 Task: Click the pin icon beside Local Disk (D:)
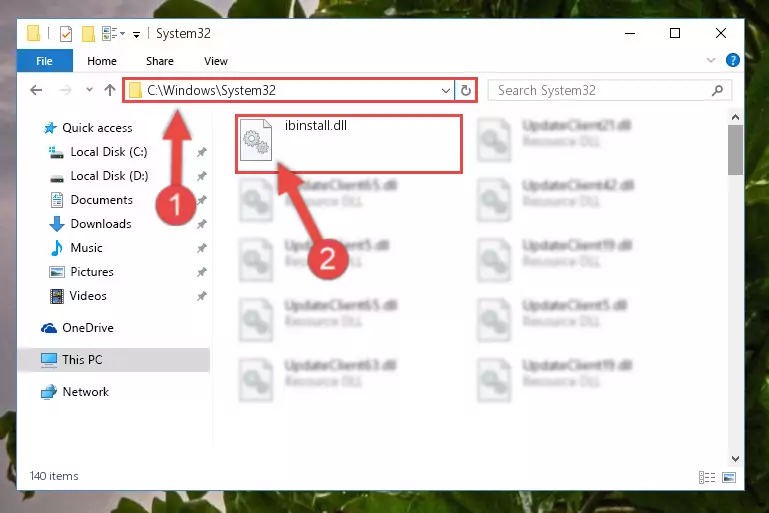tap(202, 176)
